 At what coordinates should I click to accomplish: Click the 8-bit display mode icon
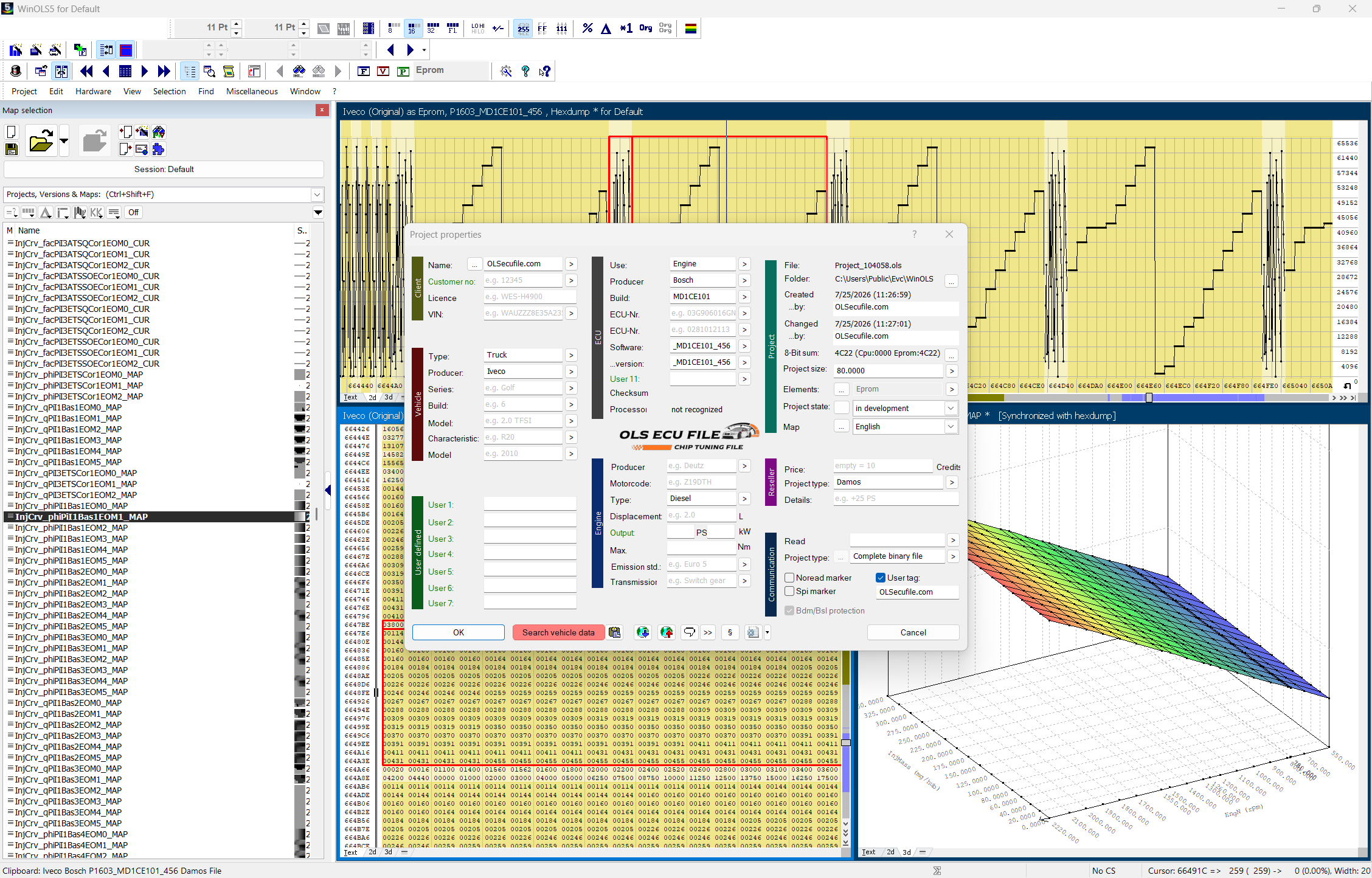pyautogui.click(x=393, y=28)
